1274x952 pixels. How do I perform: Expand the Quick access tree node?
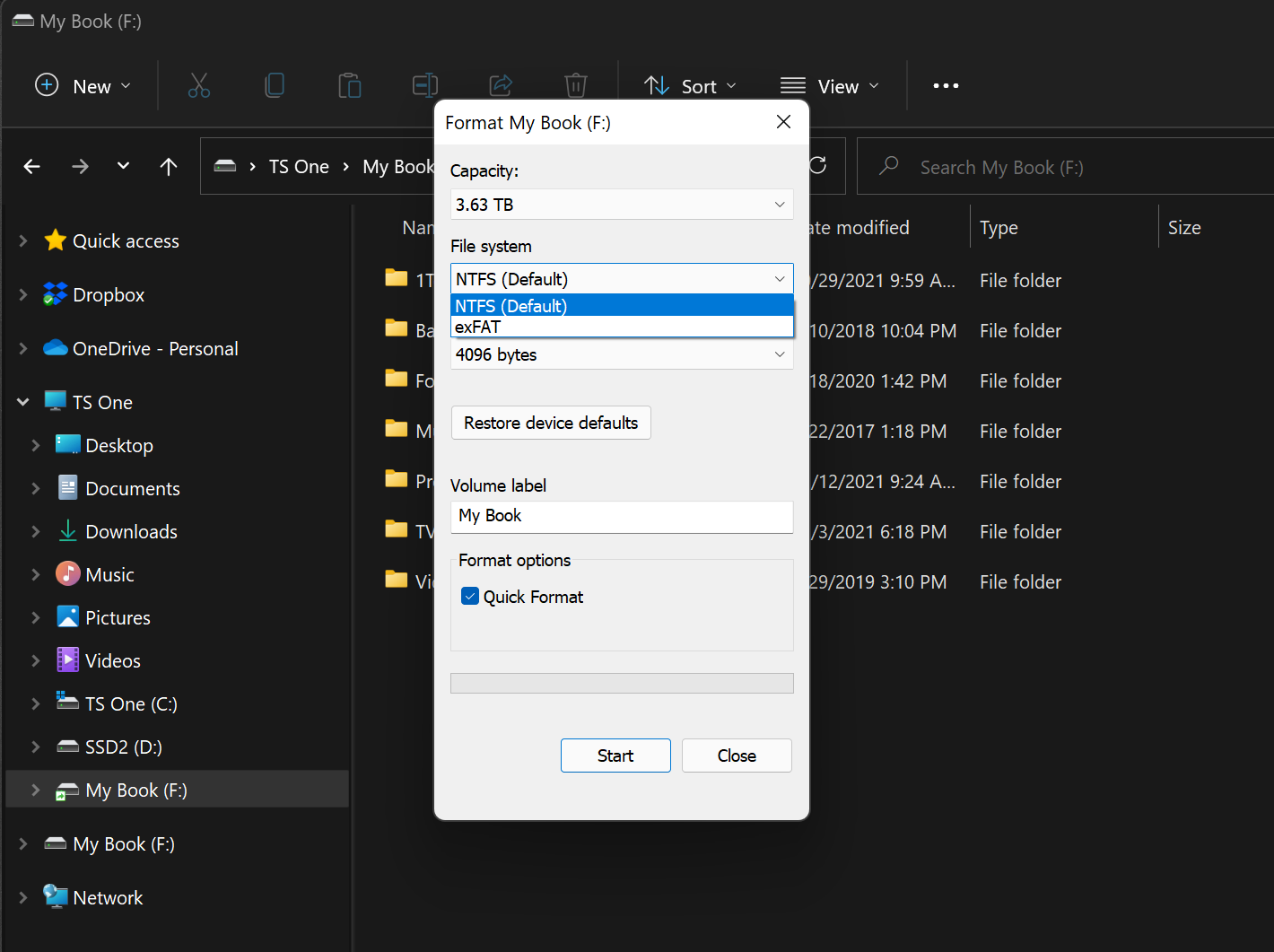coord(23,241)
